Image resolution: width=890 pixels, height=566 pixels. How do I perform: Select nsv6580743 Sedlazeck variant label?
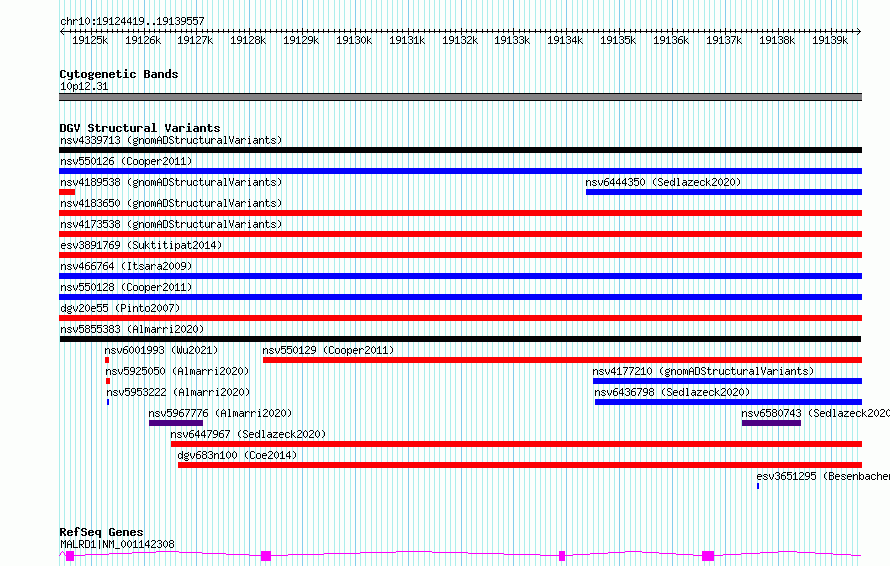coord(816,413)
